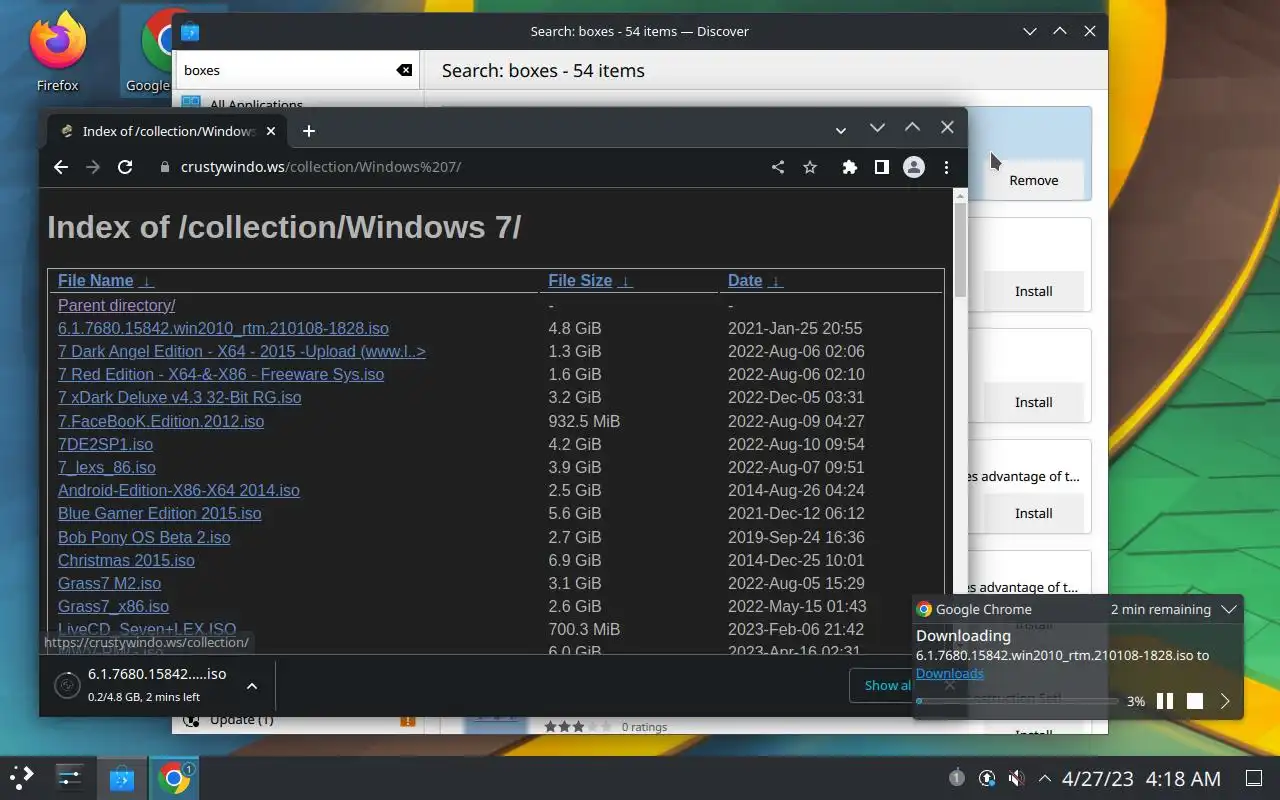Open Christmas 2015.iso link
The height and width of the screenshot is (800, 1280).
(126, 560)
